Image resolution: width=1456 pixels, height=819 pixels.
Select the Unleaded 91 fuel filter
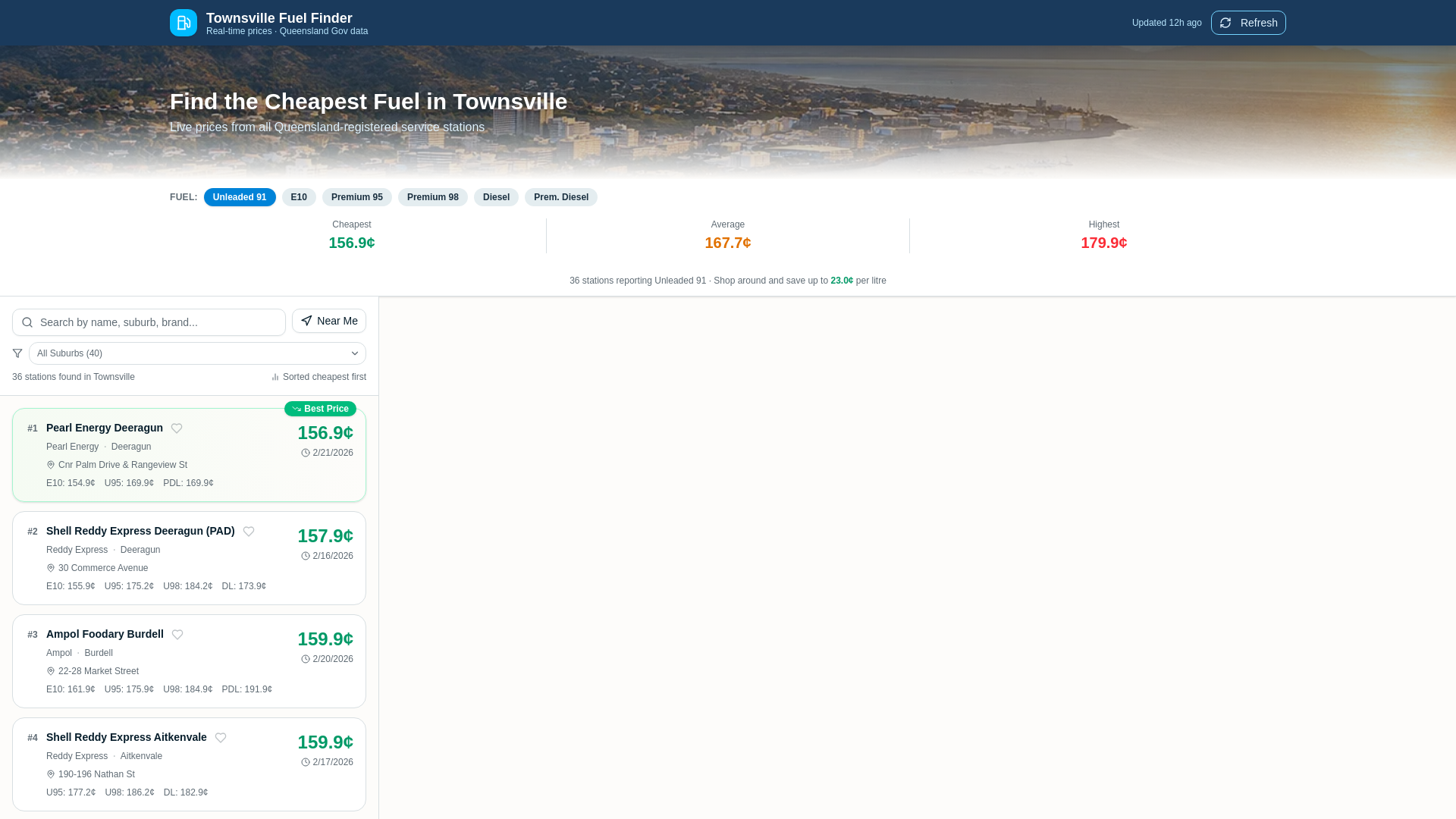click(240, 197)
